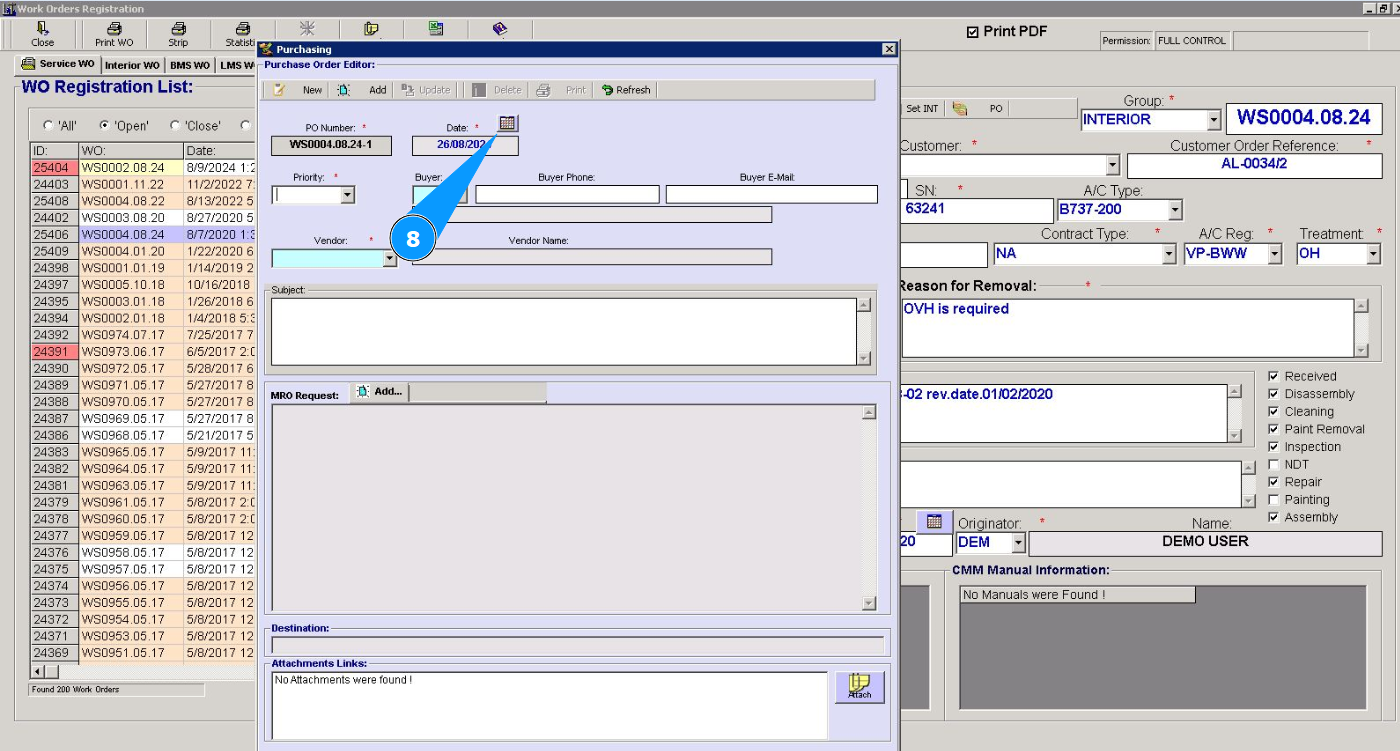Screen dimensions: 1400x751
Task: Click the ID column header in WO list
Action: pyautogui.click(x=54, y=151)
